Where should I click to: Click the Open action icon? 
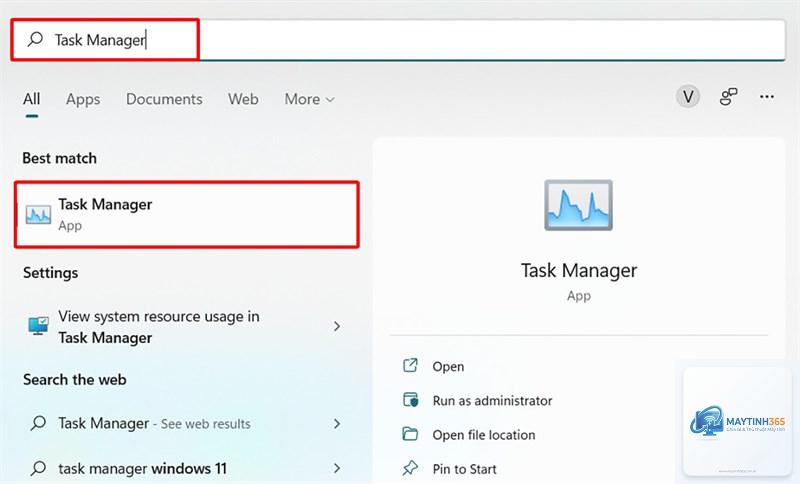410,365
